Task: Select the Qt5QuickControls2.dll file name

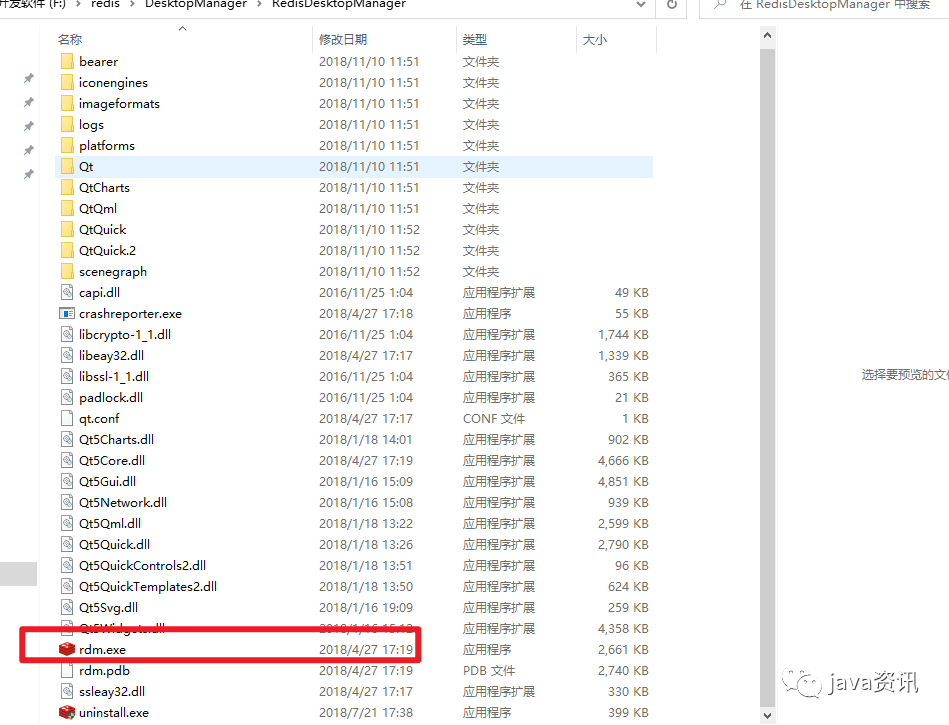Action: 142,565
